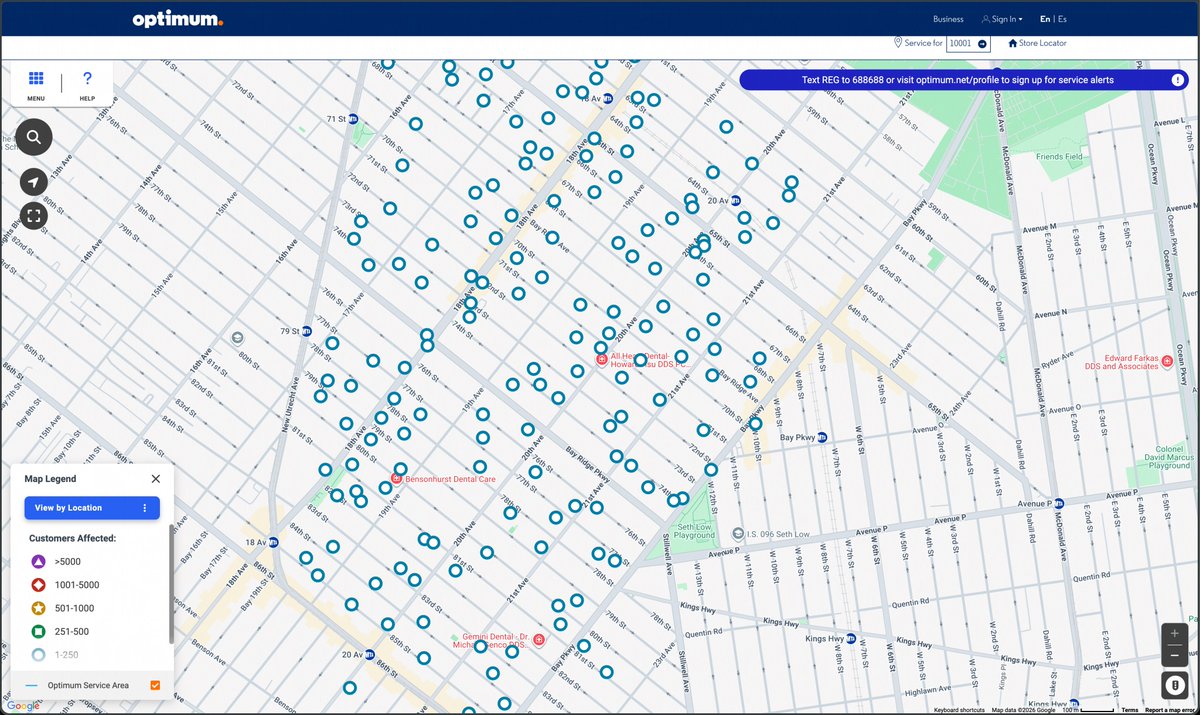Click the I.S. 096 Seth Low marker
The width and height of the screenshot is (1200, 715).
pos(738,534)
